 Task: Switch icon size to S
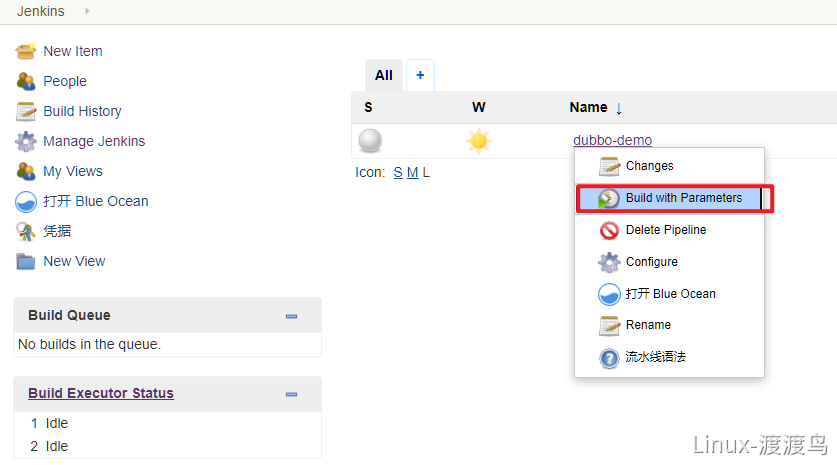pos(398,172)
